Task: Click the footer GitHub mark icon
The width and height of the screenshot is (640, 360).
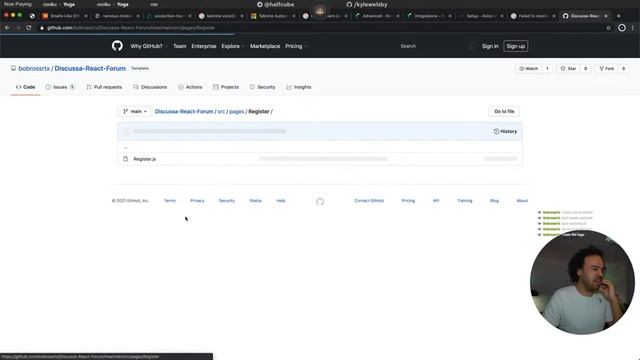Action: coord(320,201)
